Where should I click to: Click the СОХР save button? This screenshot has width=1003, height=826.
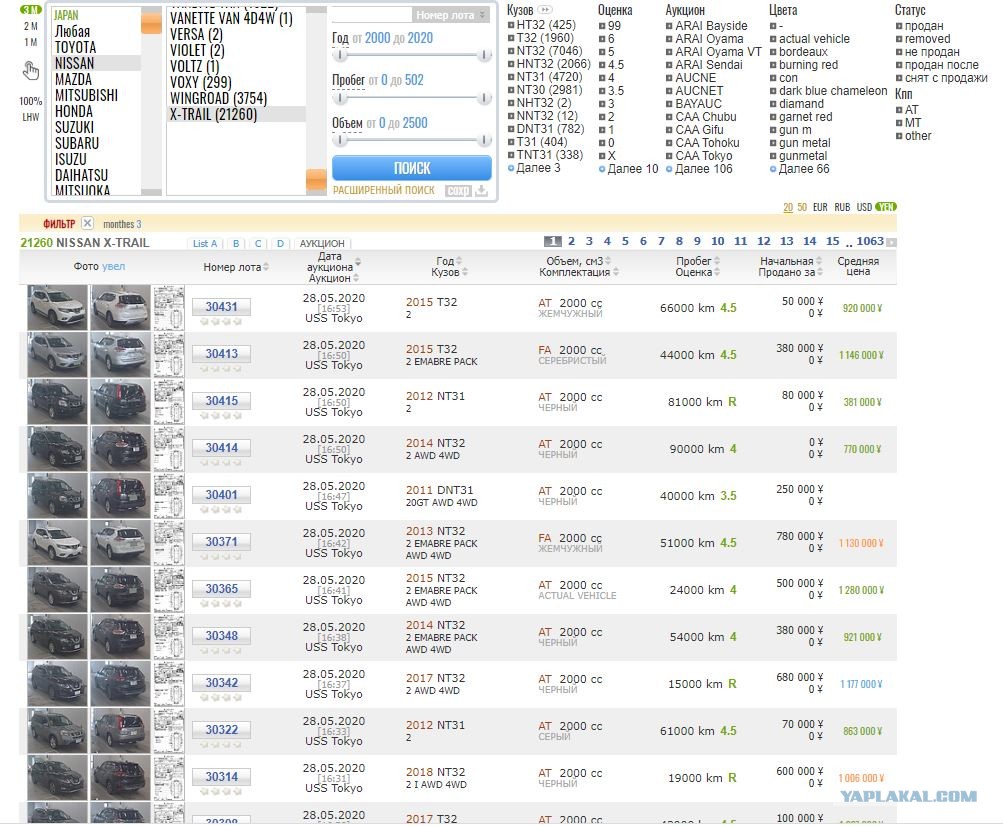point(458,191)
